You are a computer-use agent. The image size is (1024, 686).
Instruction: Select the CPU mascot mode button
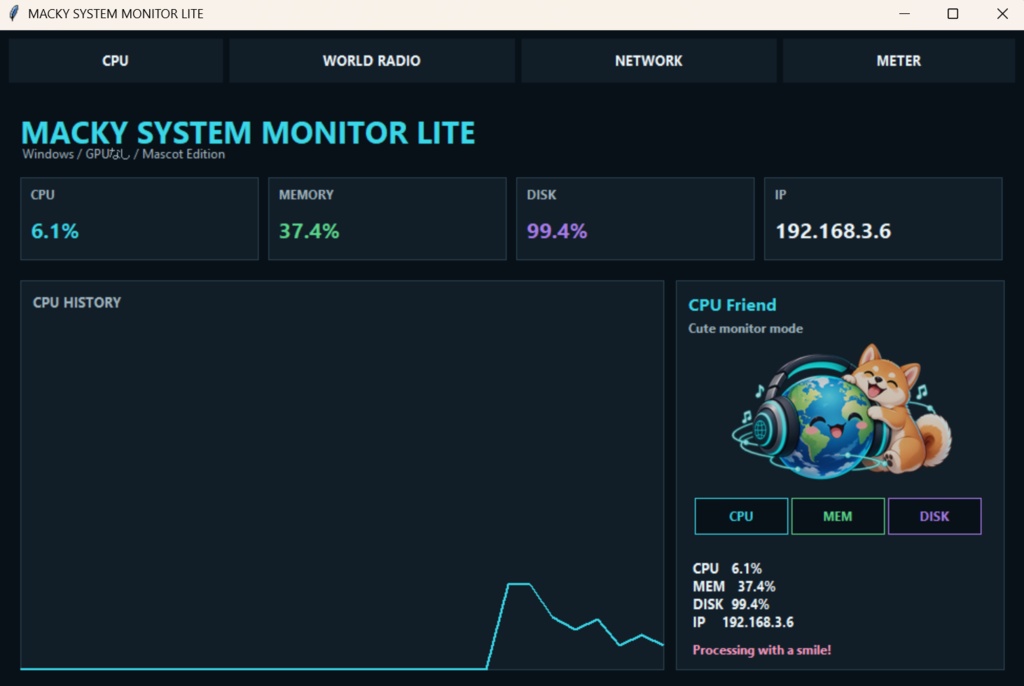pos(741,516)
